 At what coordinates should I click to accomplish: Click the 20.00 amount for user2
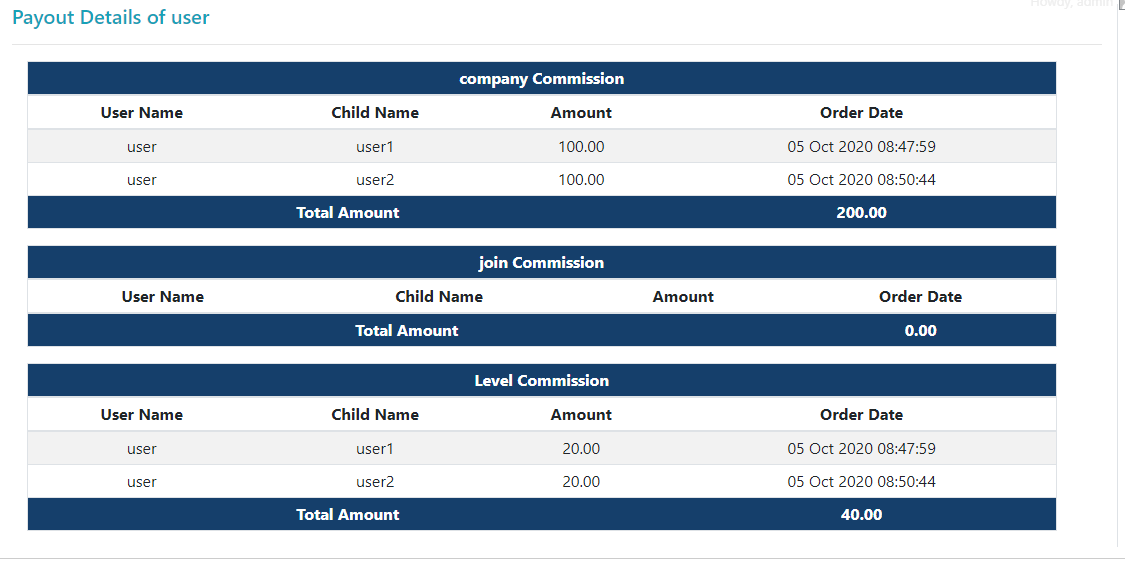click(581, 482)
